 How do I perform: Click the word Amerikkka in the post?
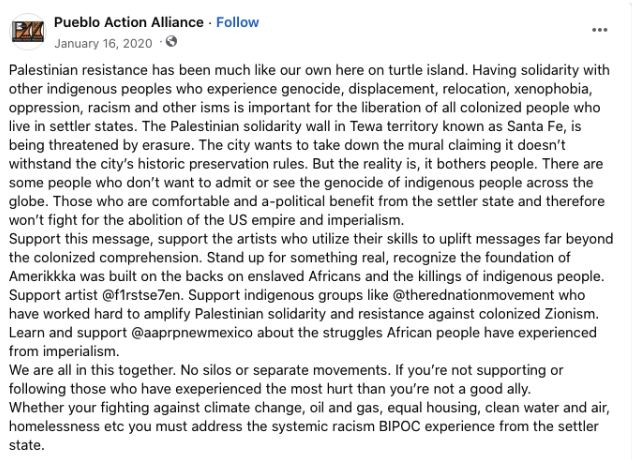tap(42, 276)
